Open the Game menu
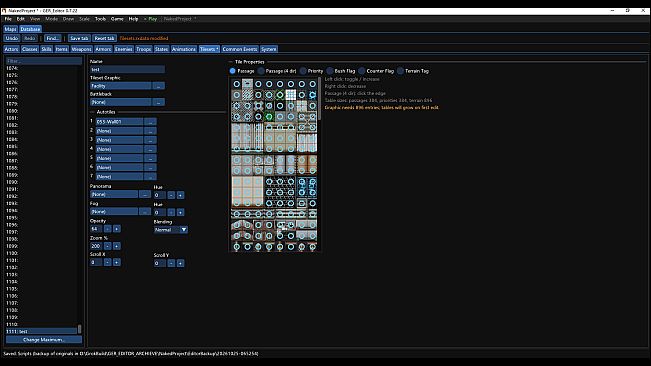This screenshot has height=366, width=651. pos(117,19)
